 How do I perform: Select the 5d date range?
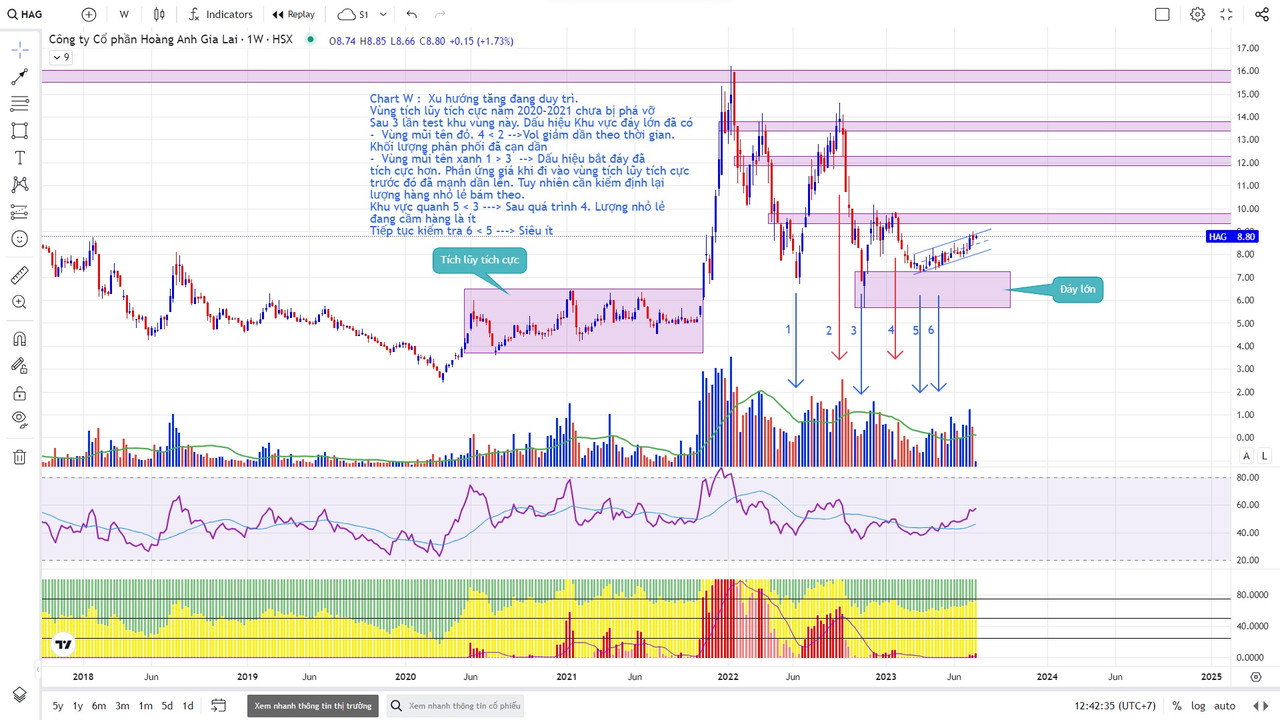[167, 706]
